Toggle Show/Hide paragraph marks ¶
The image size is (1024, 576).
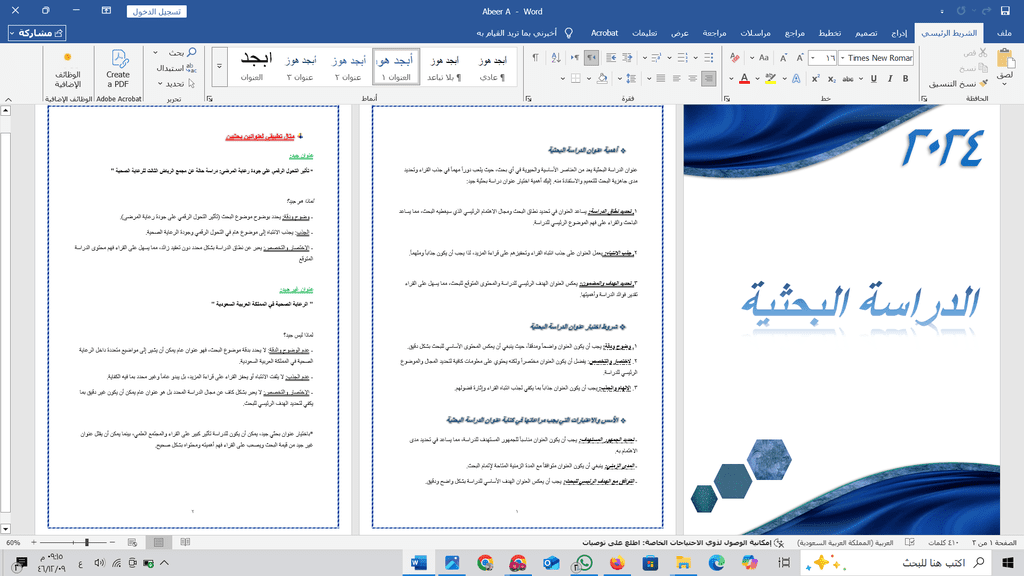pyautogui.click(x=536, y=58)
